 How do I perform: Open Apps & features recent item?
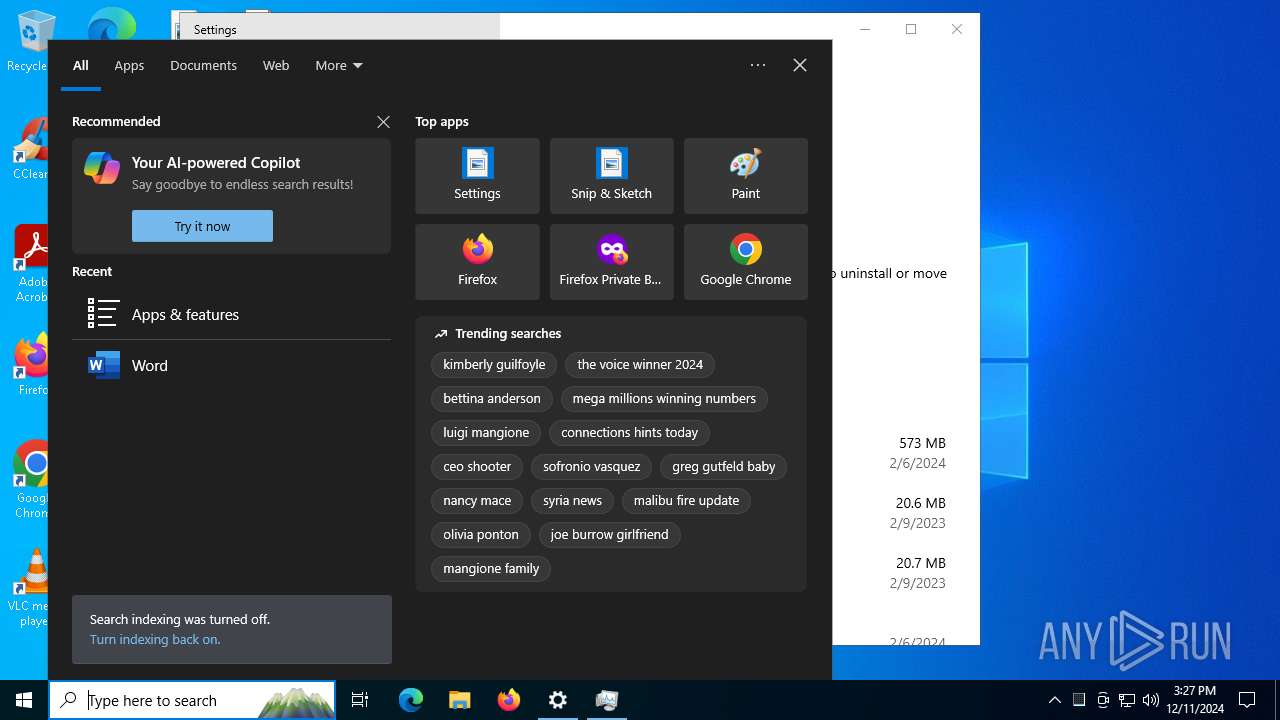pyautogui.click(x=231, y=314)
